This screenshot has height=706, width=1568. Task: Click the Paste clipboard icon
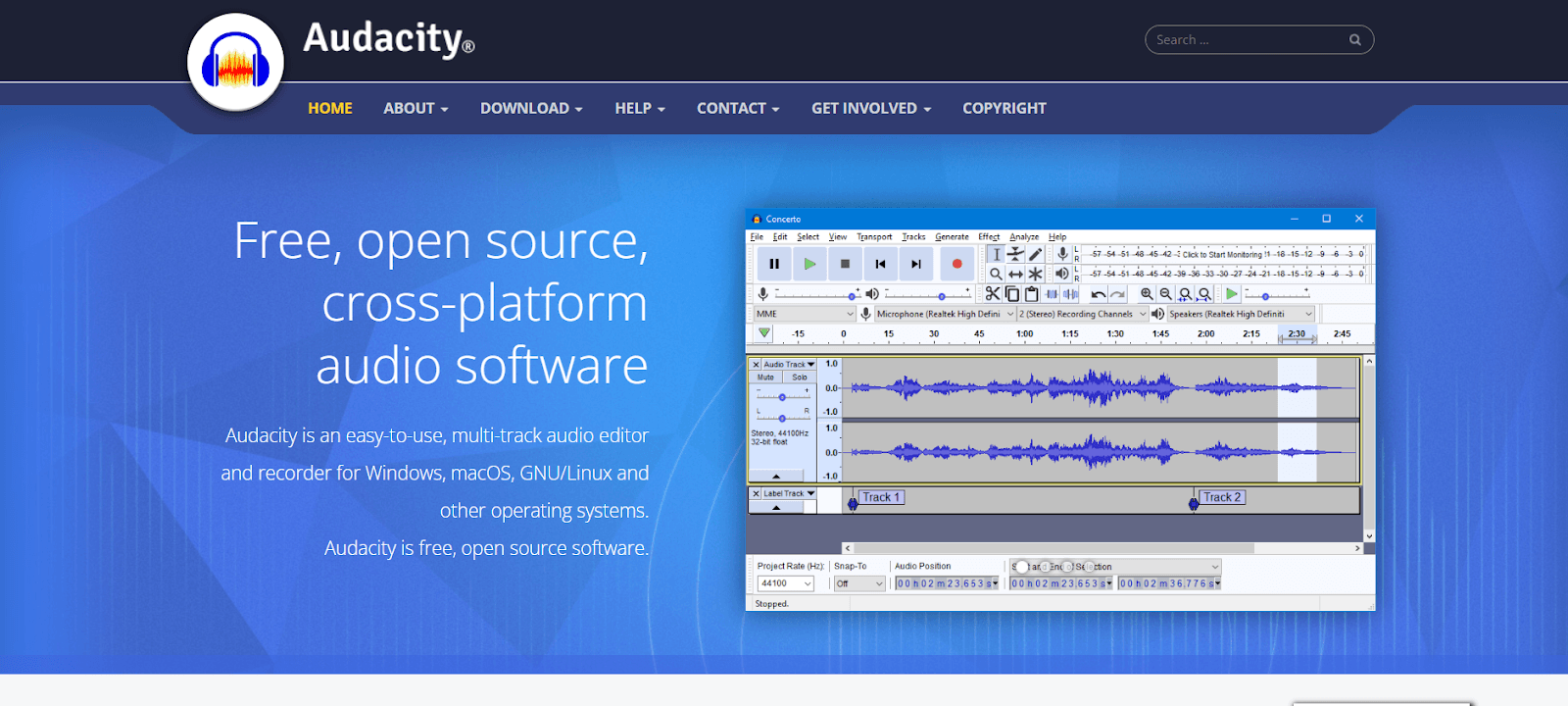[x=1031, y=294]
